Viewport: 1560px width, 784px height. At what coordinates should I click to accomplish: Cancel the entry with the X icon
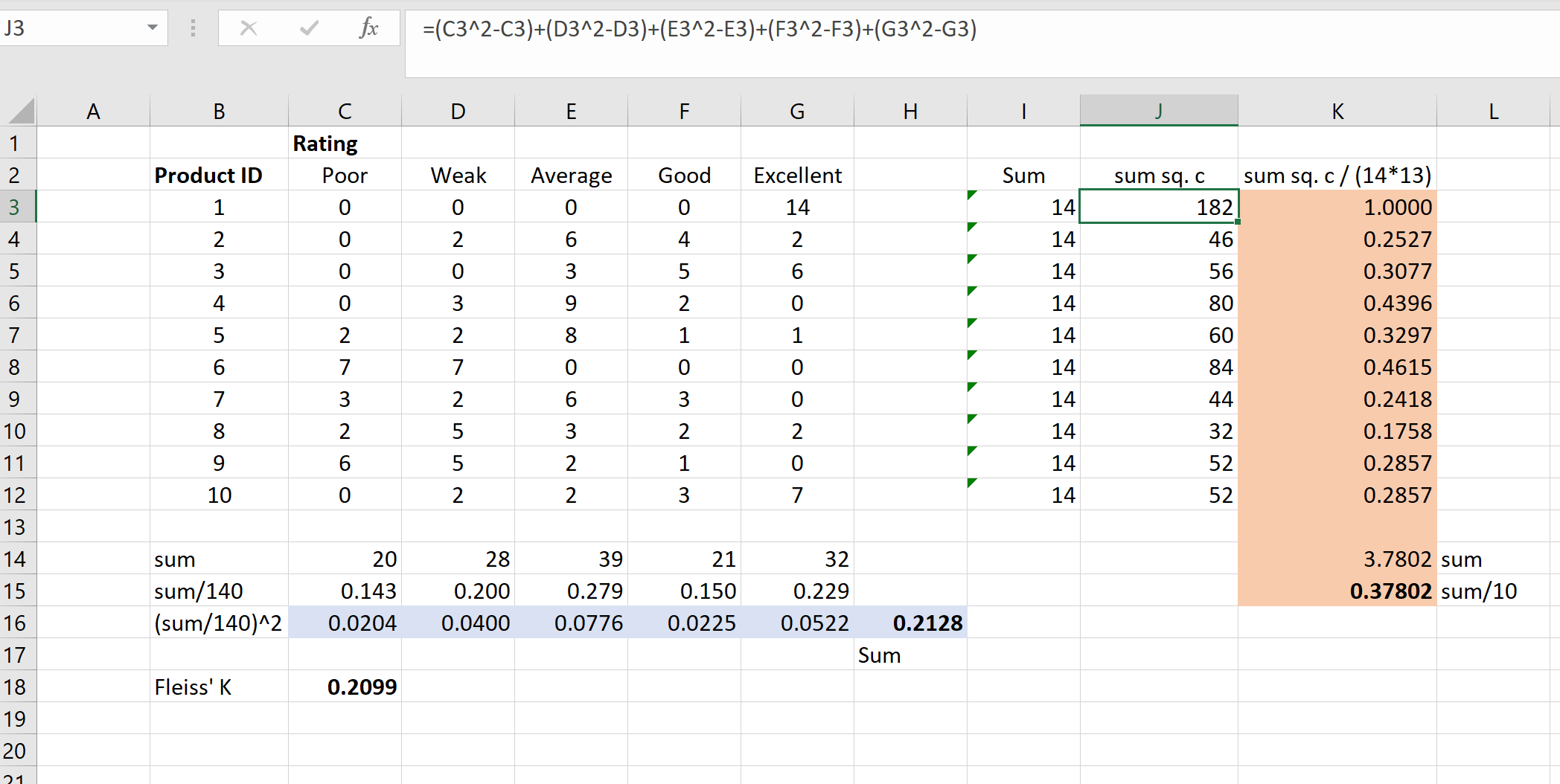(249, 28)
